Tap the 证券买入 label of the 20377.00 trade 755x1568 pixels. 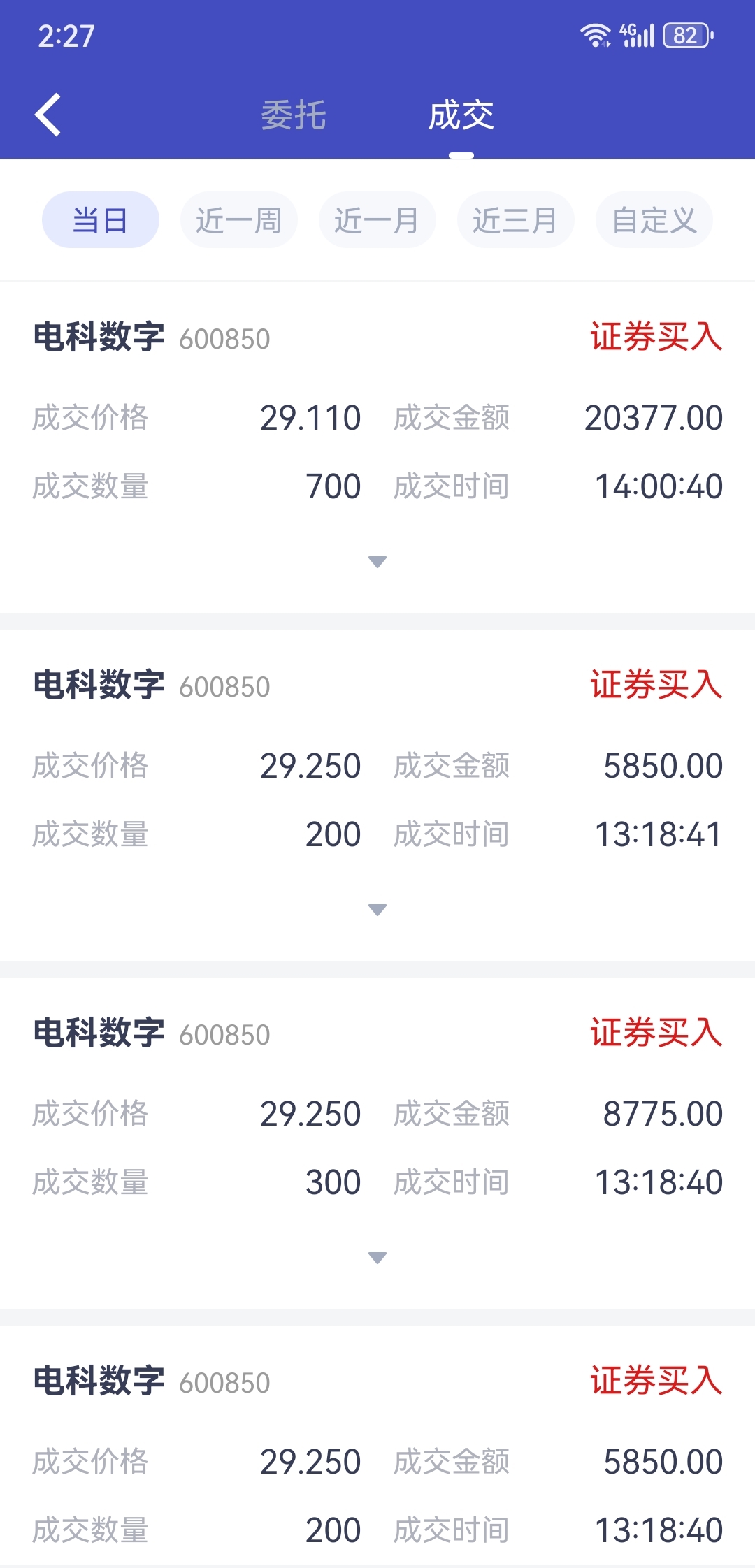(x=656, y=337)
